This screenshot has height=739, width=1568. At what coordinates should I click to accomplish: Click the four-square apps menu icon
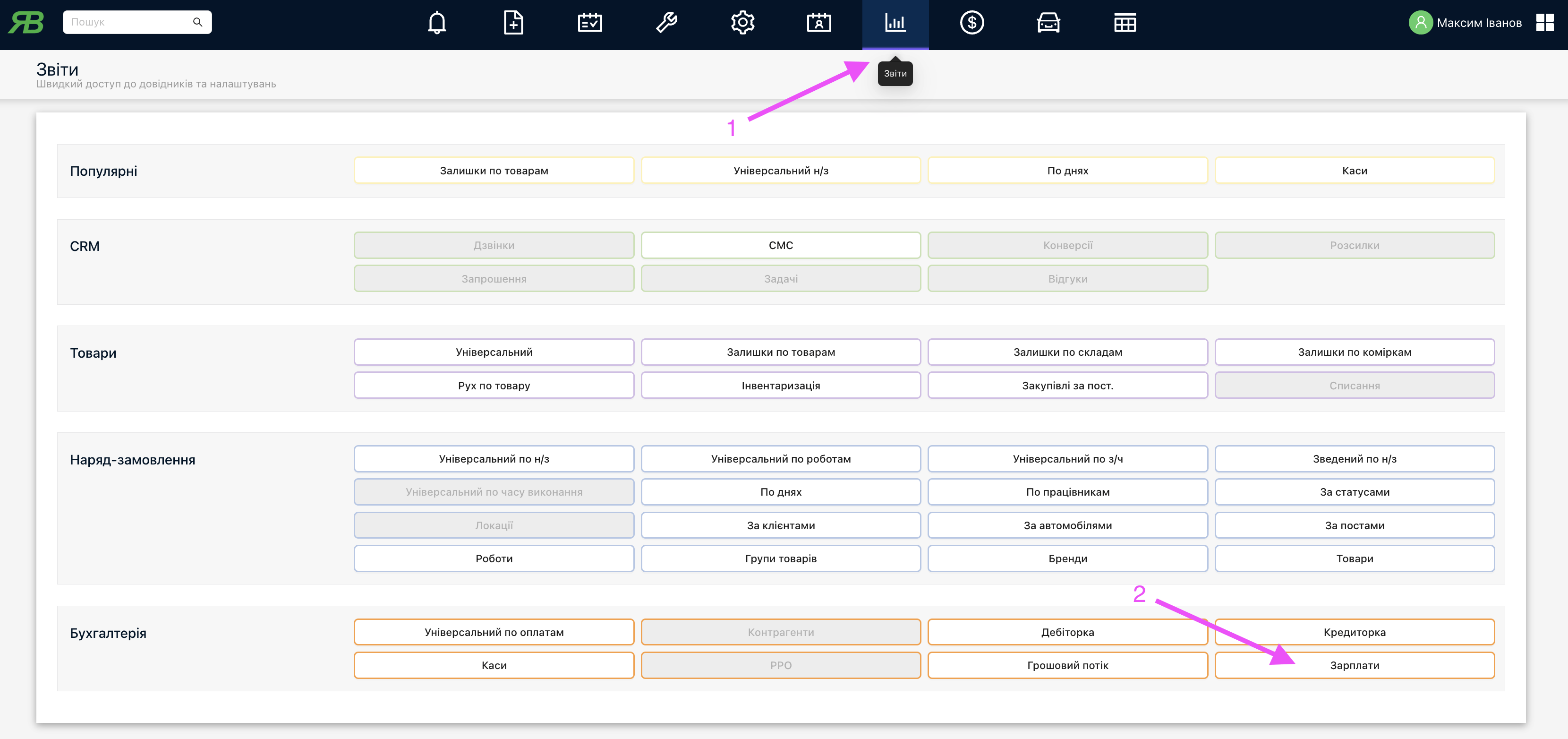[x=1544, y=23]
